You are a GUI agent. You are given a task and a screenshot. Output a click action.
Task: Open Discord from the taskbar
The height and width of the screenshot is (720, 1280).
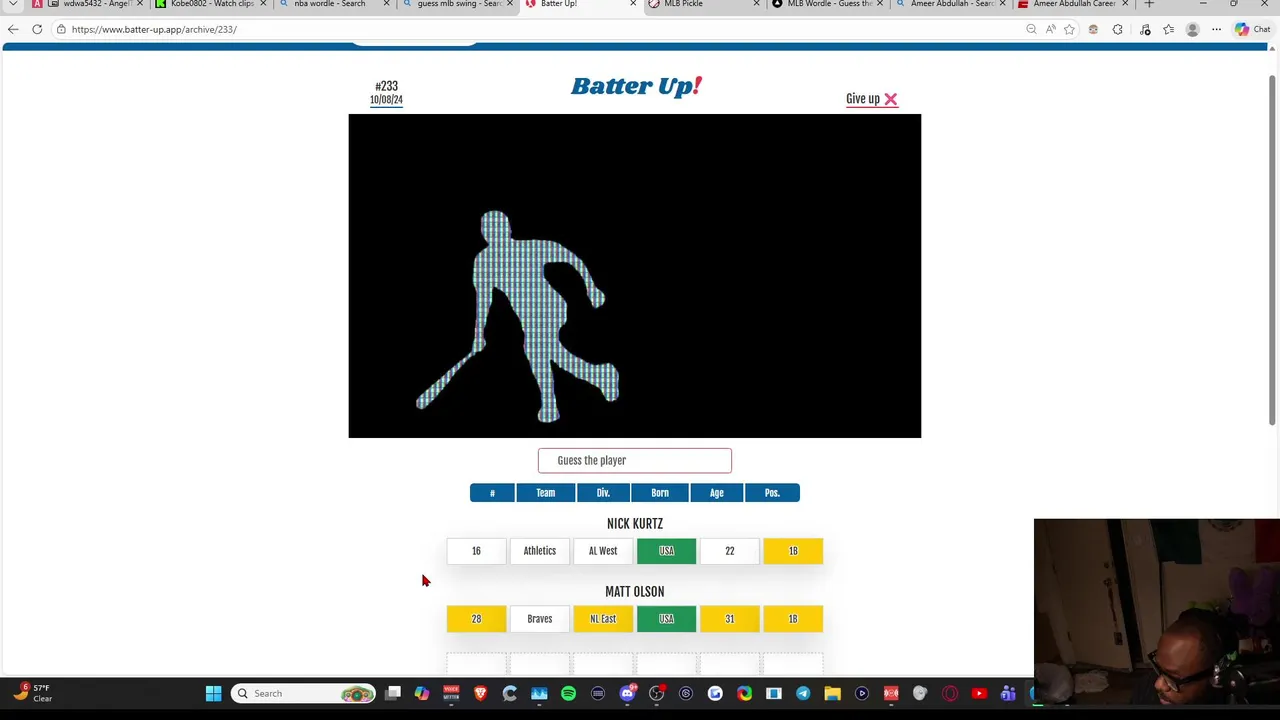[627, 693]
